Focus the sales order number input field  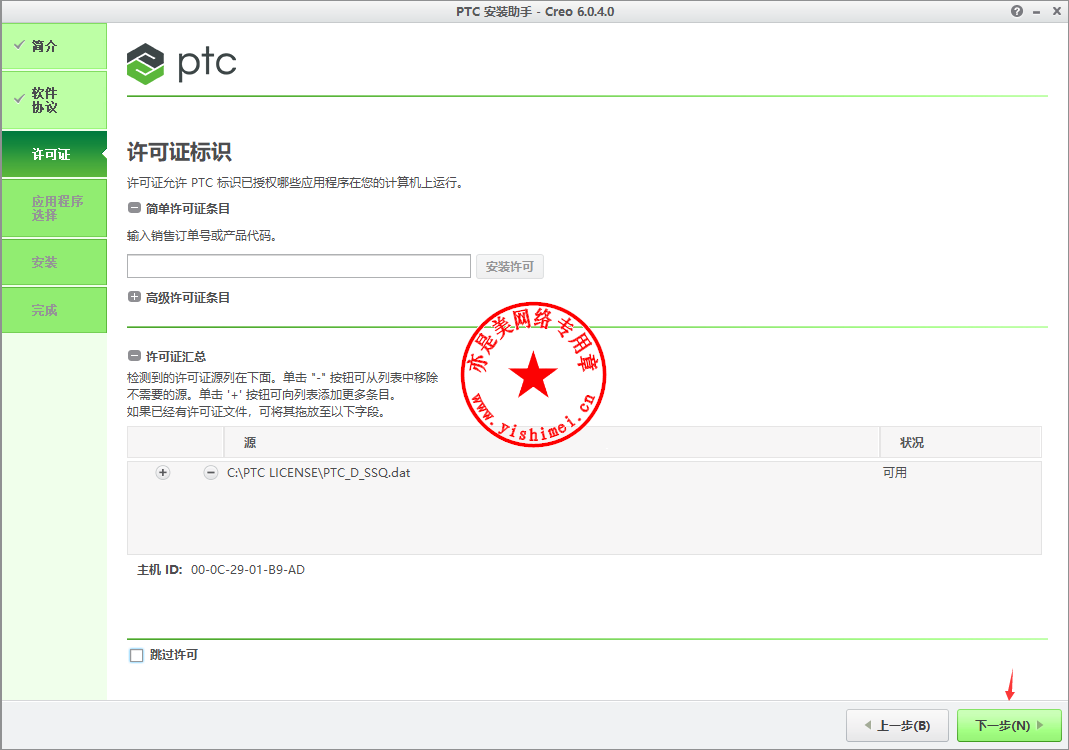(x=299, y=266)
